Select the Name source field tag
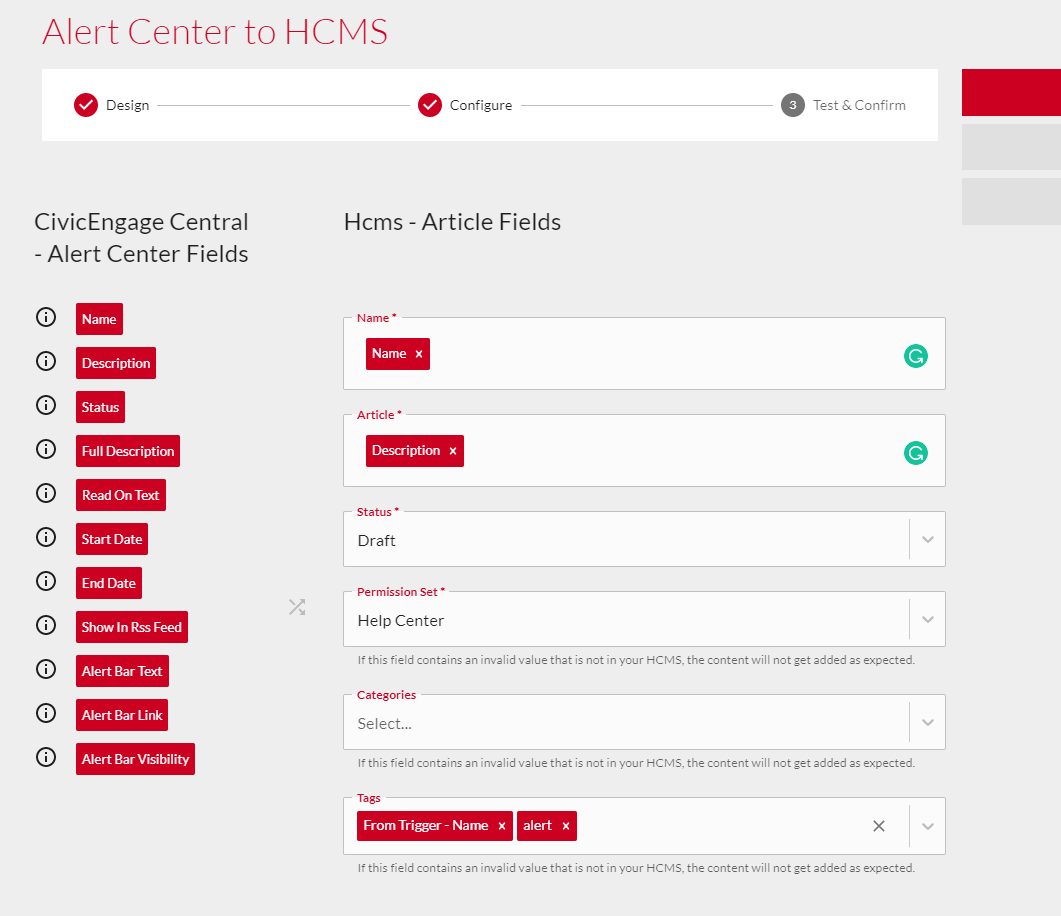The image size is (1061, 916). [99, 319]
